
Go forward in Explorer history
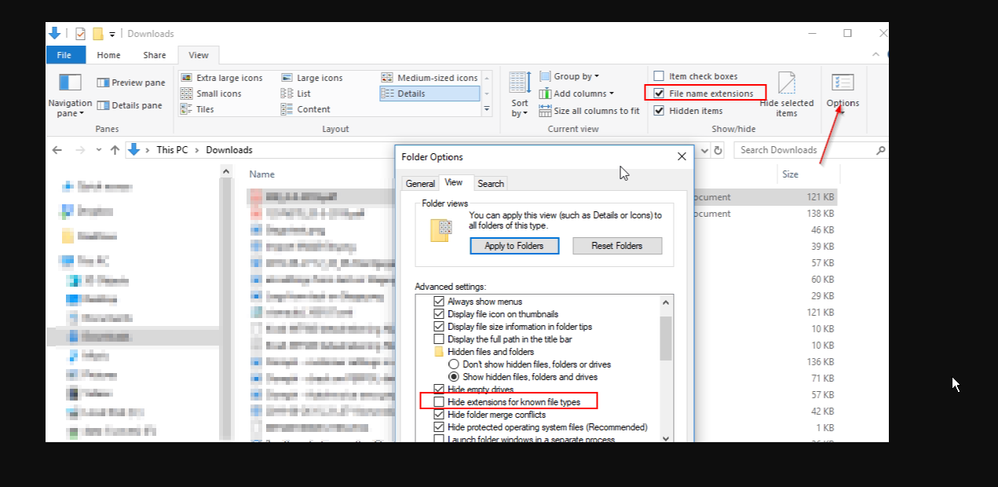pyautogui.click(x=80, y=150)
